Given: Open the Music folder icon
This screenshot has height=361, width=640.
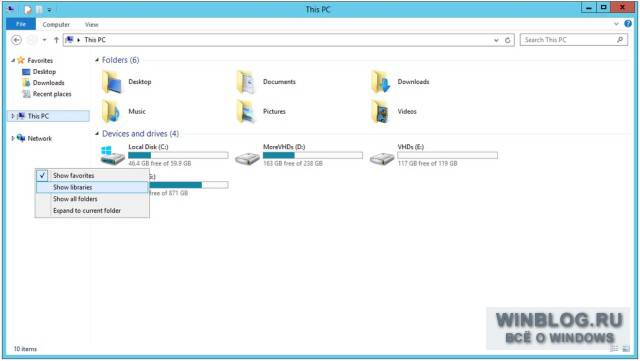Looking at the screenshot, I should tap(112, 111).
